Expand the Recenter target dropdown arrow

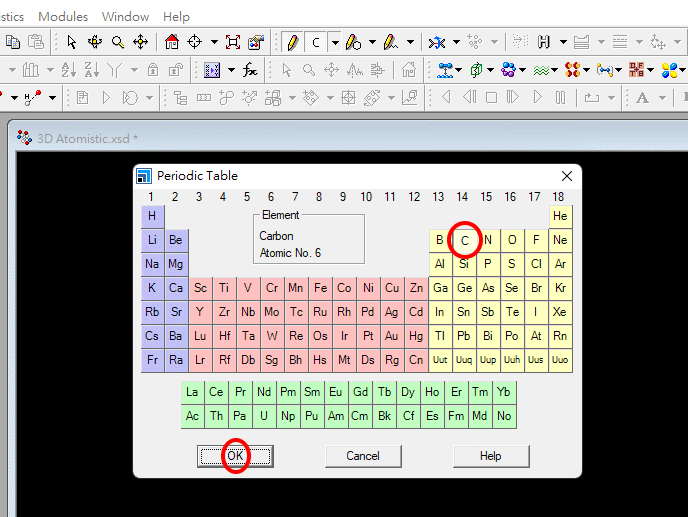click(213, 42)
